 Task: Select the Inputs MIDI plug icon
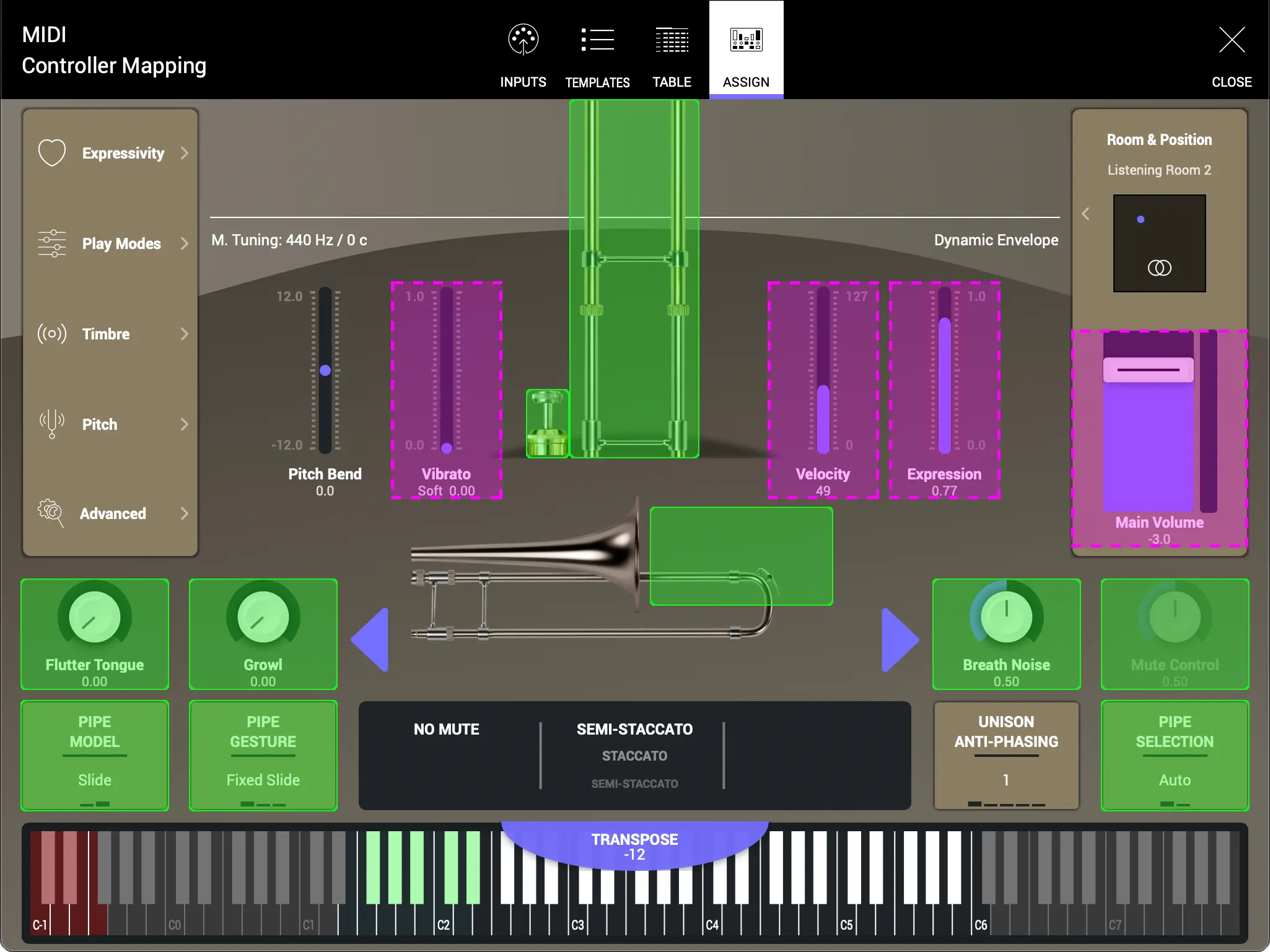[522, 40]
